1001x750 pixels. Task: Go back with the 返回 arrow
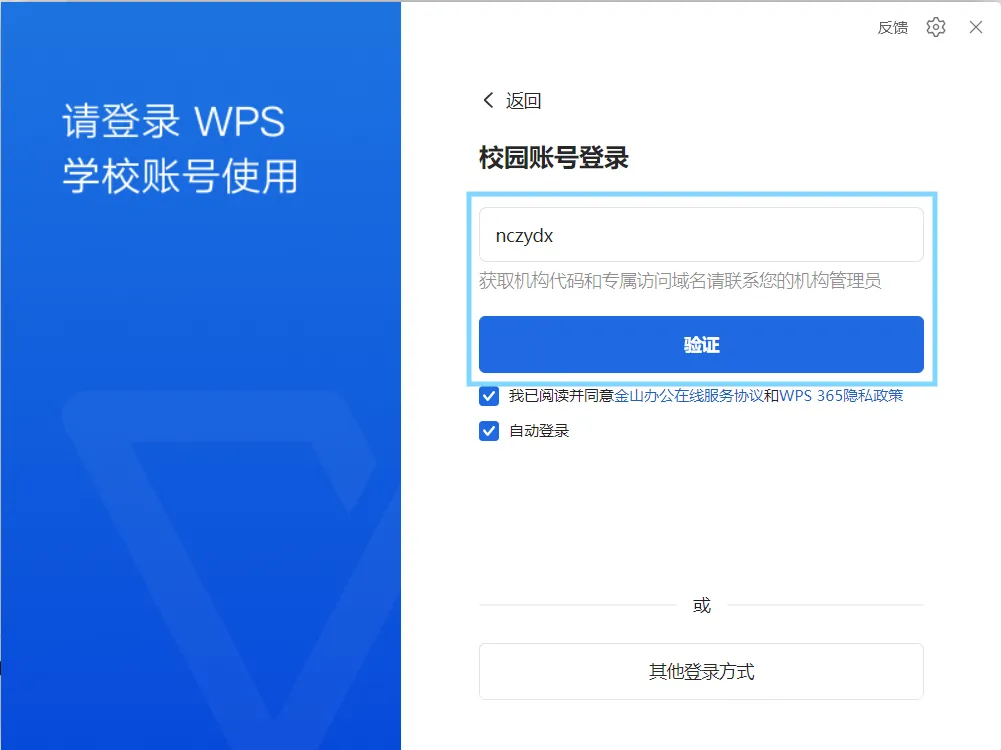(x=488, y=100)
